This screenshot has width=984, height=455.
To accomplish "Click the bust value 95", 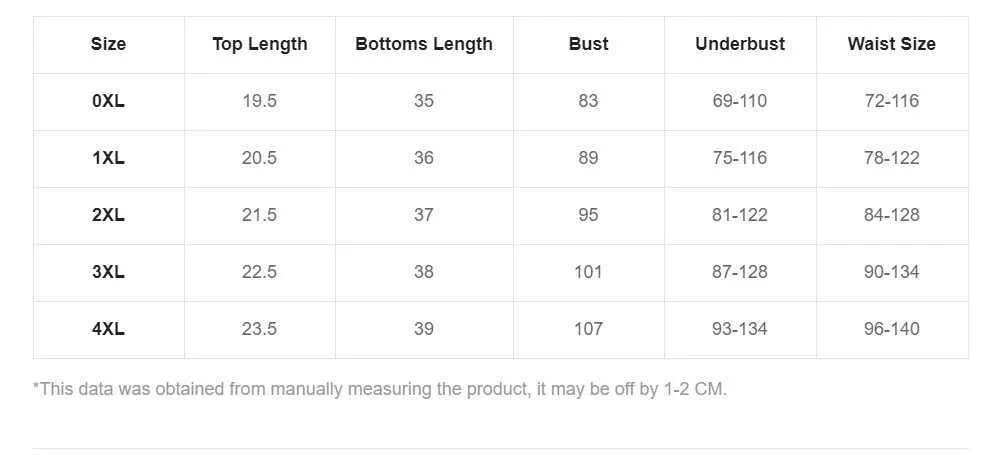I will pyautogui.click(x=588, y=215).
